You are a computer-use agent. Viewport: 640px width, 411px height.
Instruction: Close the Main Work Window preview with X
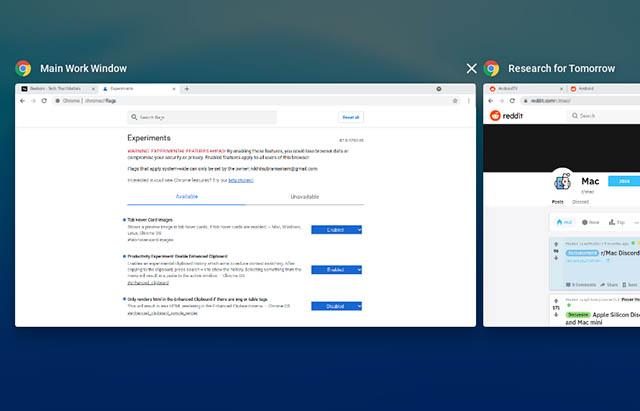(x=471, y=68)
